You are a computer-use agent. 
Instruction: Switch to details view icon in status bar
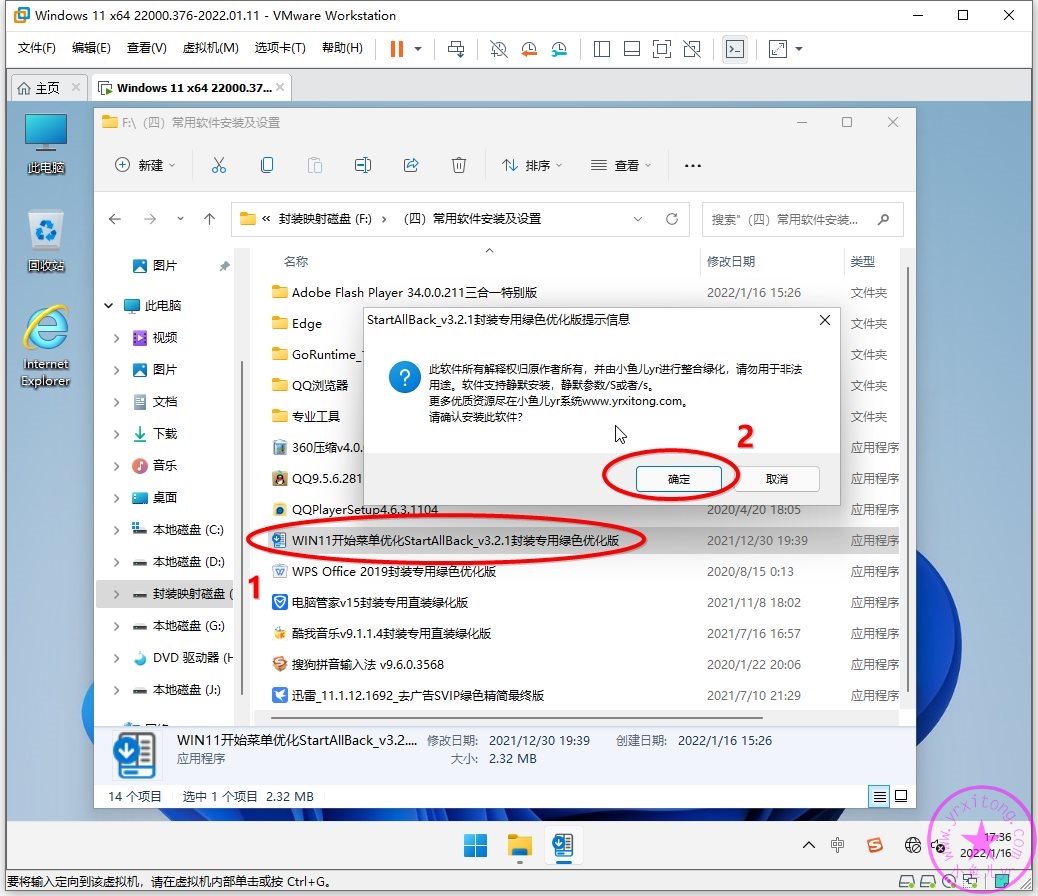pos(880,797)
